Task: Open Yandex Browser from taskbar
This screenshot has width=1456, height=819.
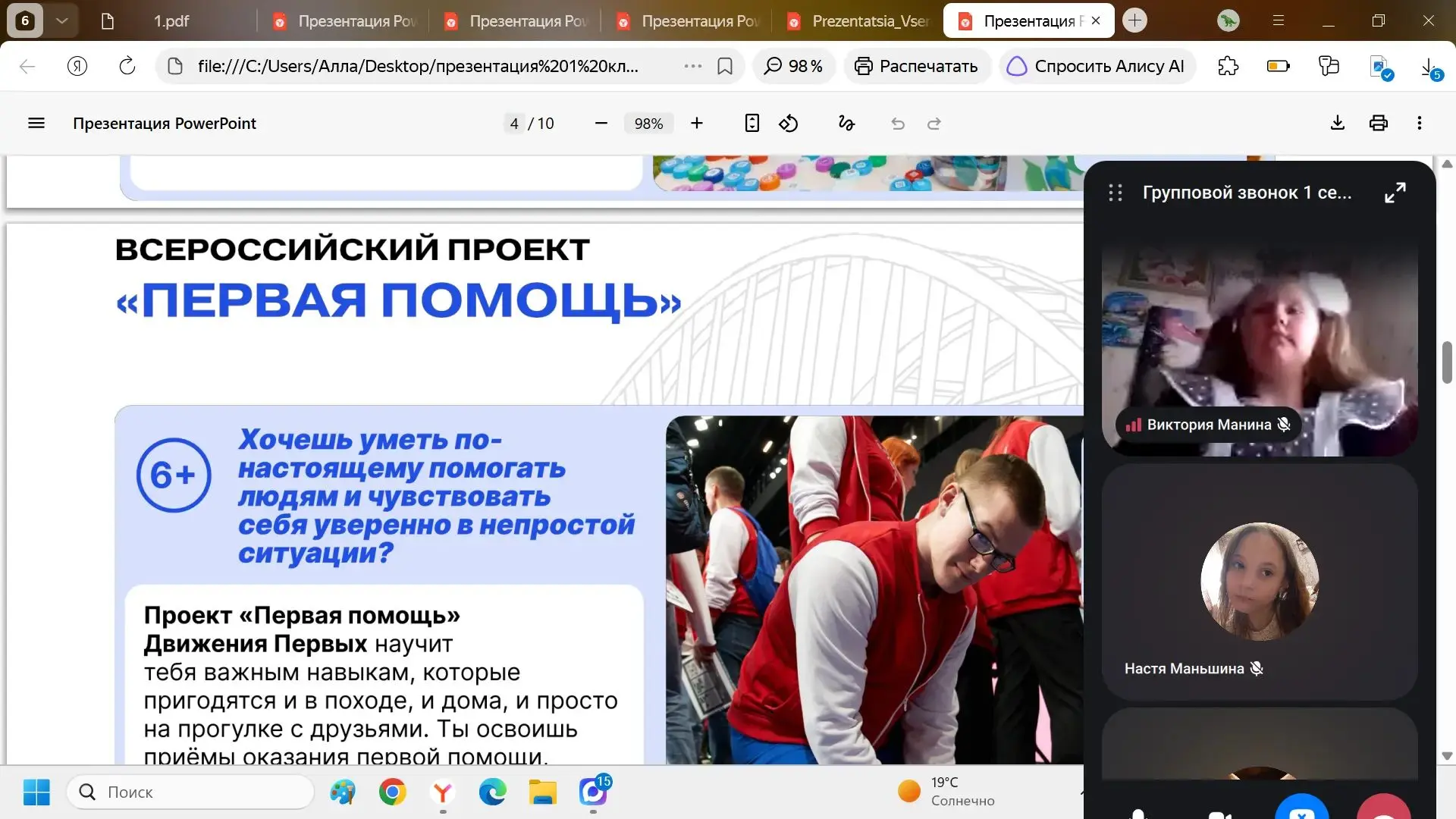Action: tap(443, 792)
